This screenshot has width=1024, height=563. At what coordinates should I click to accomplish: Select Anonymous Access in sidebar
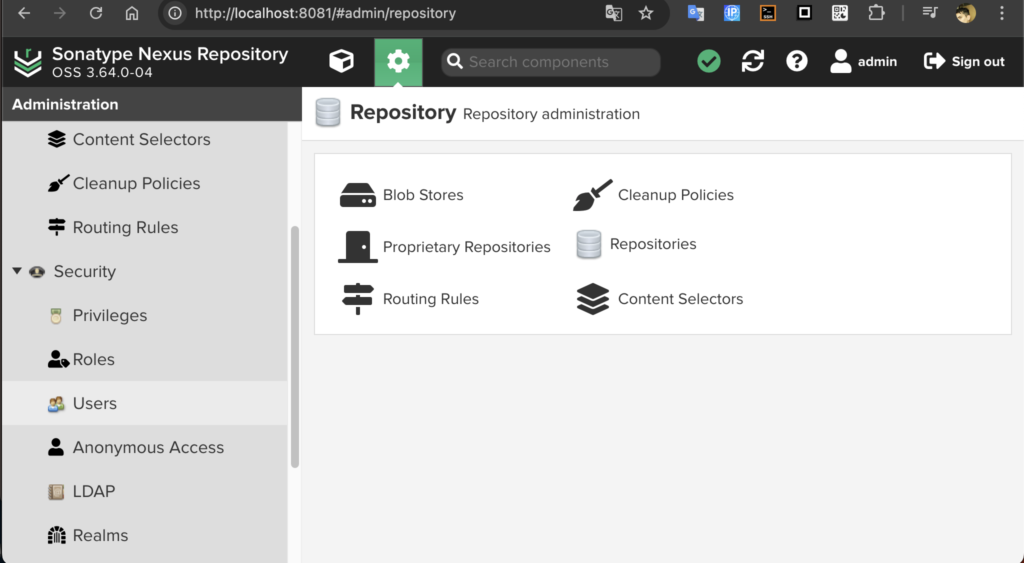[148, 447]
